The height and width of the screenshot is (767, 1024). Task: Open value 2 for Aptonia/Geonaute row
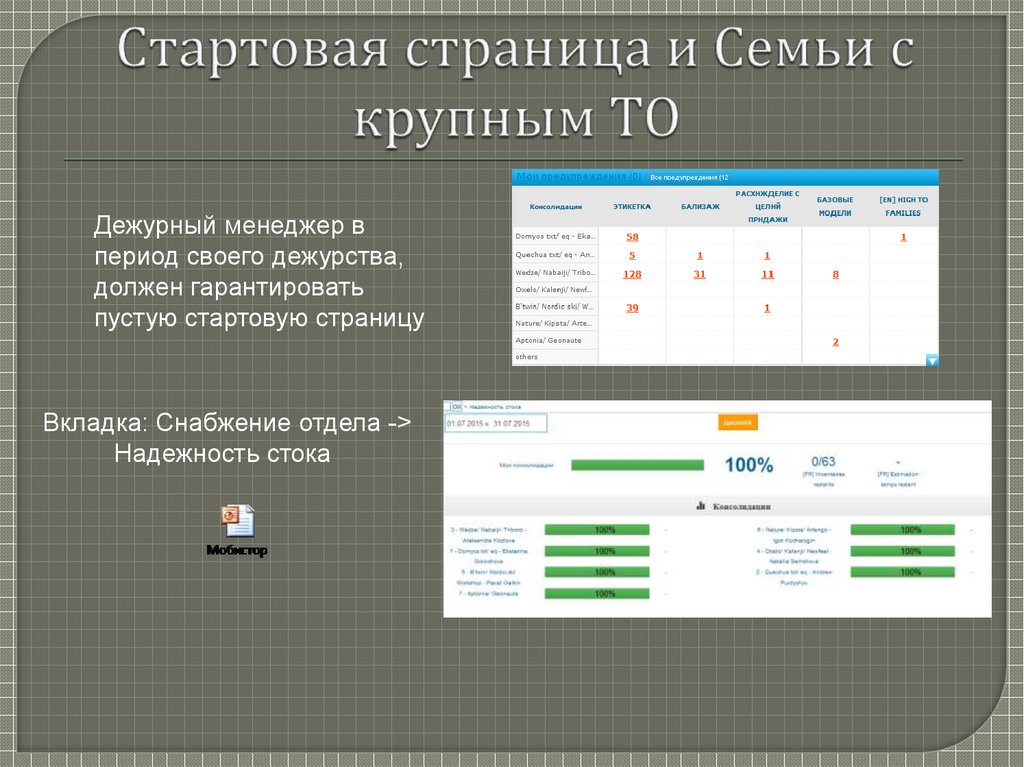tap(835, 342)
